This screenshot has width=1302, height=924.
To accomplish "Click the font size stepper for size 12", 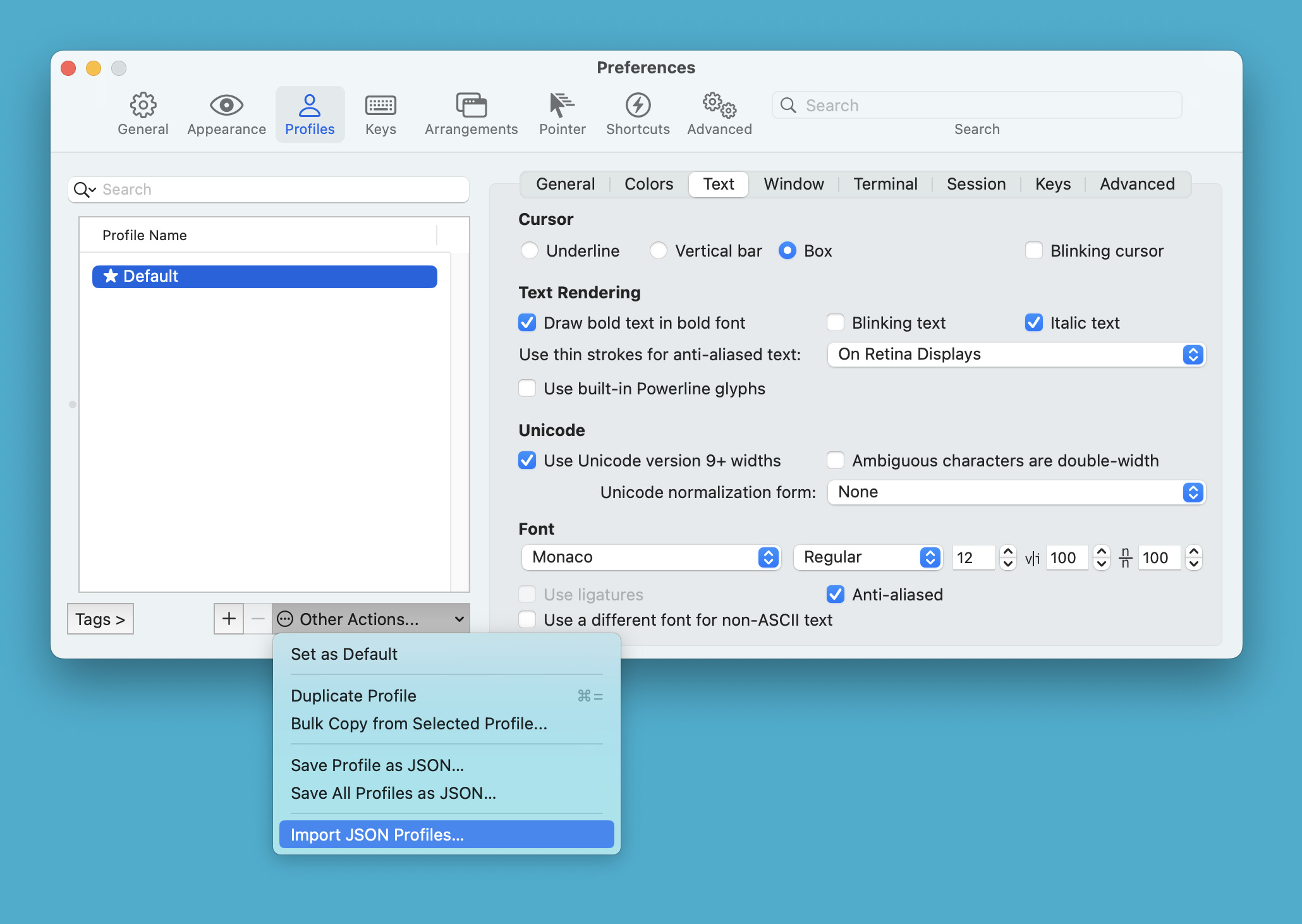I will (1009, 557).
